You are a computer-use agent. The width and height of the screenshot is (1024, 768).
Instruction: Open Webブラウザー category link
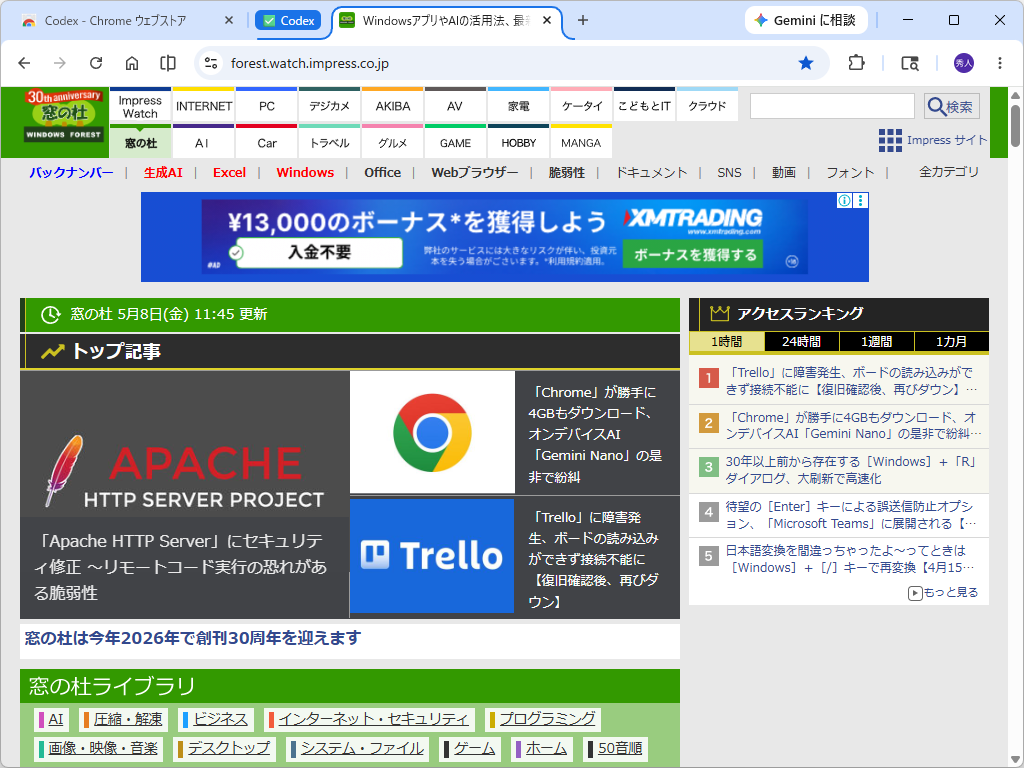click(475, 172)
